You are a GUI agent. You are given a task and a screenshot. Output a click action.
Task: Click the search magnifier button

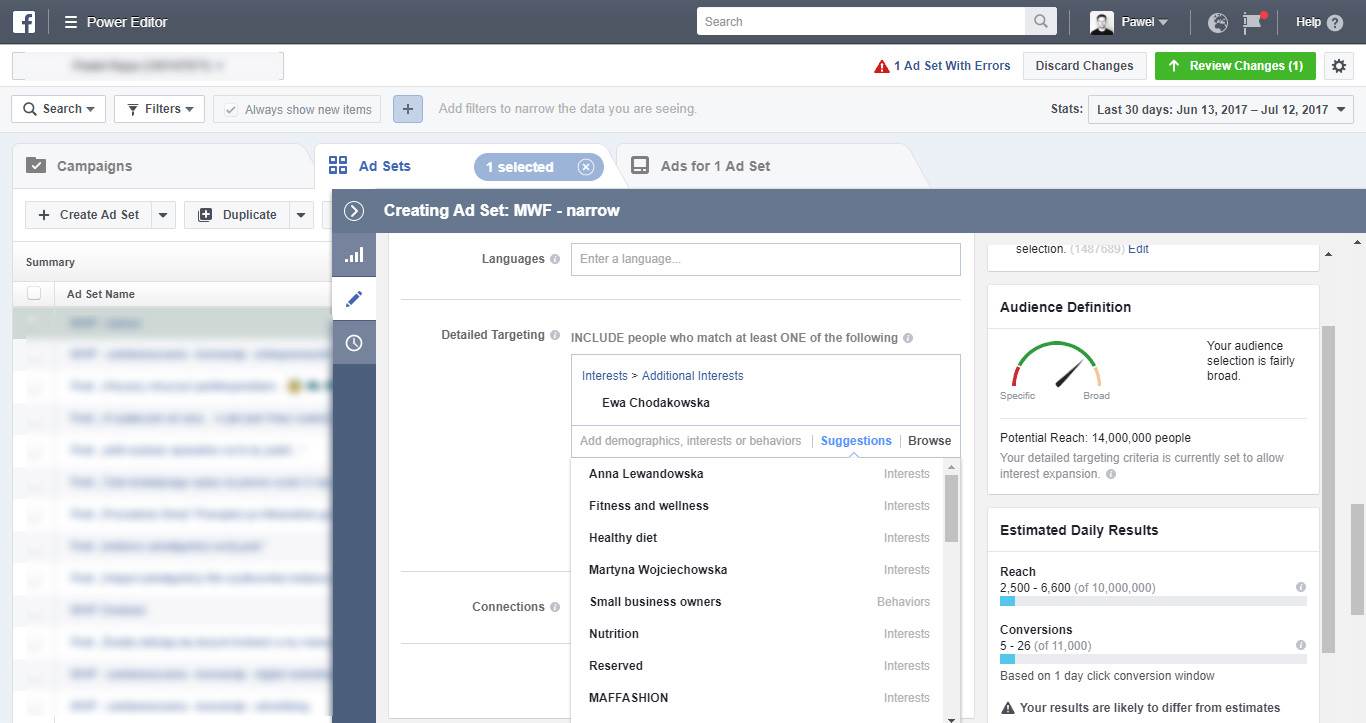click(x=1041, y=21)
